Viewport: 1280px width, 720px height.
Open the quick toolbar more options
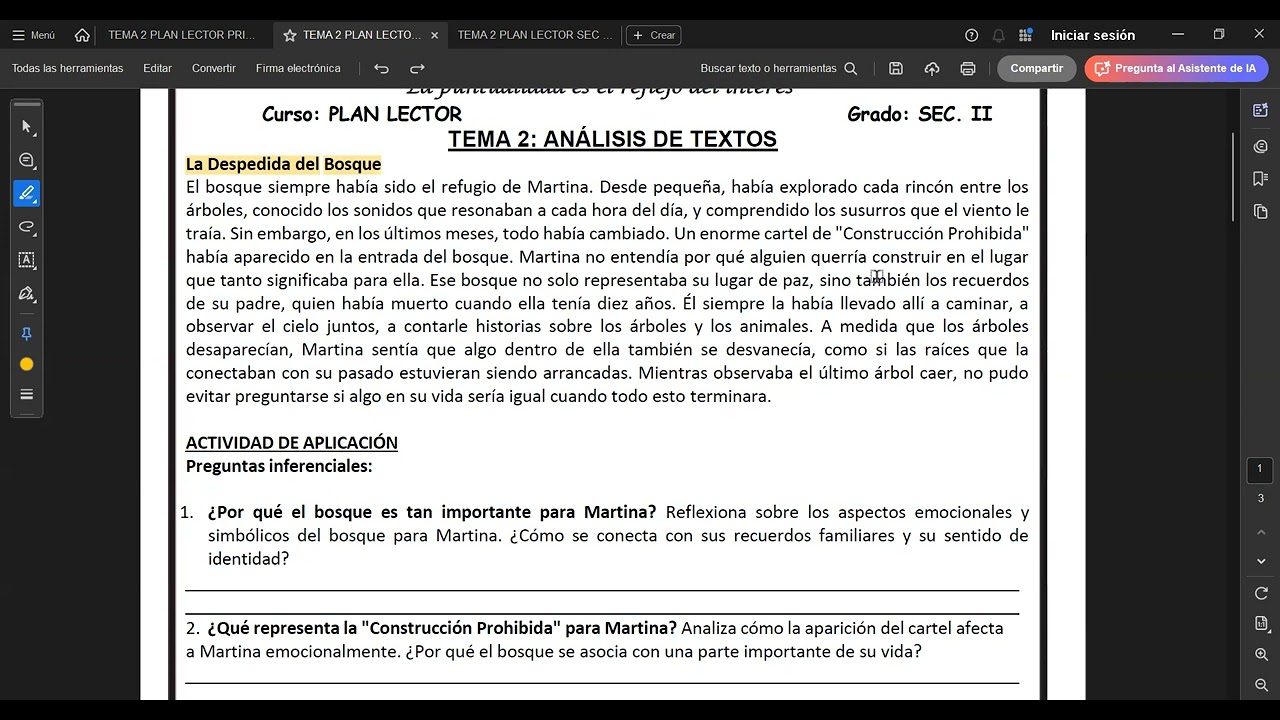tap(27, 394)
